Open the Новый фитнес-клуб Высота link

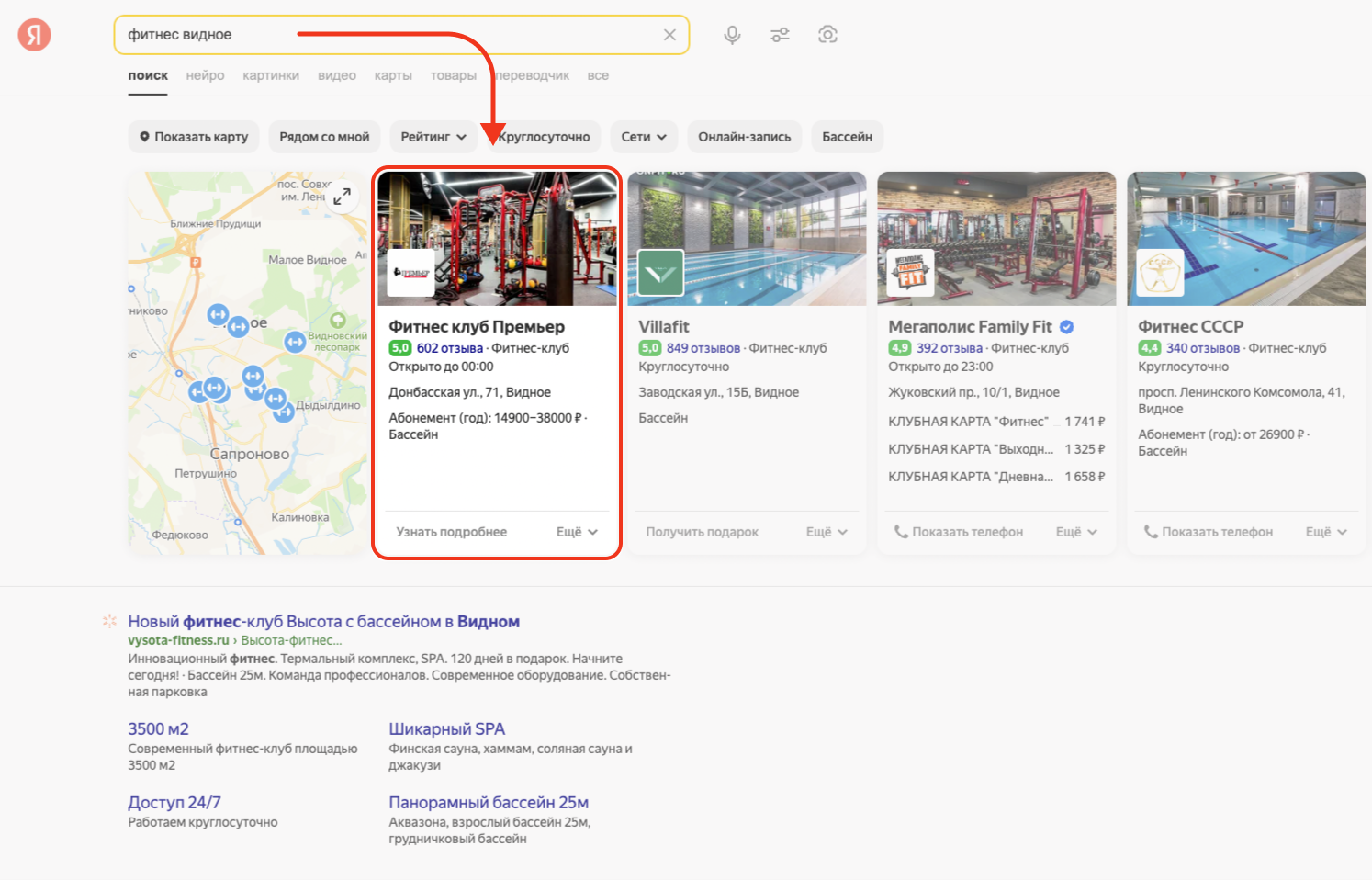pyautogui.click(x=323, y=622)
